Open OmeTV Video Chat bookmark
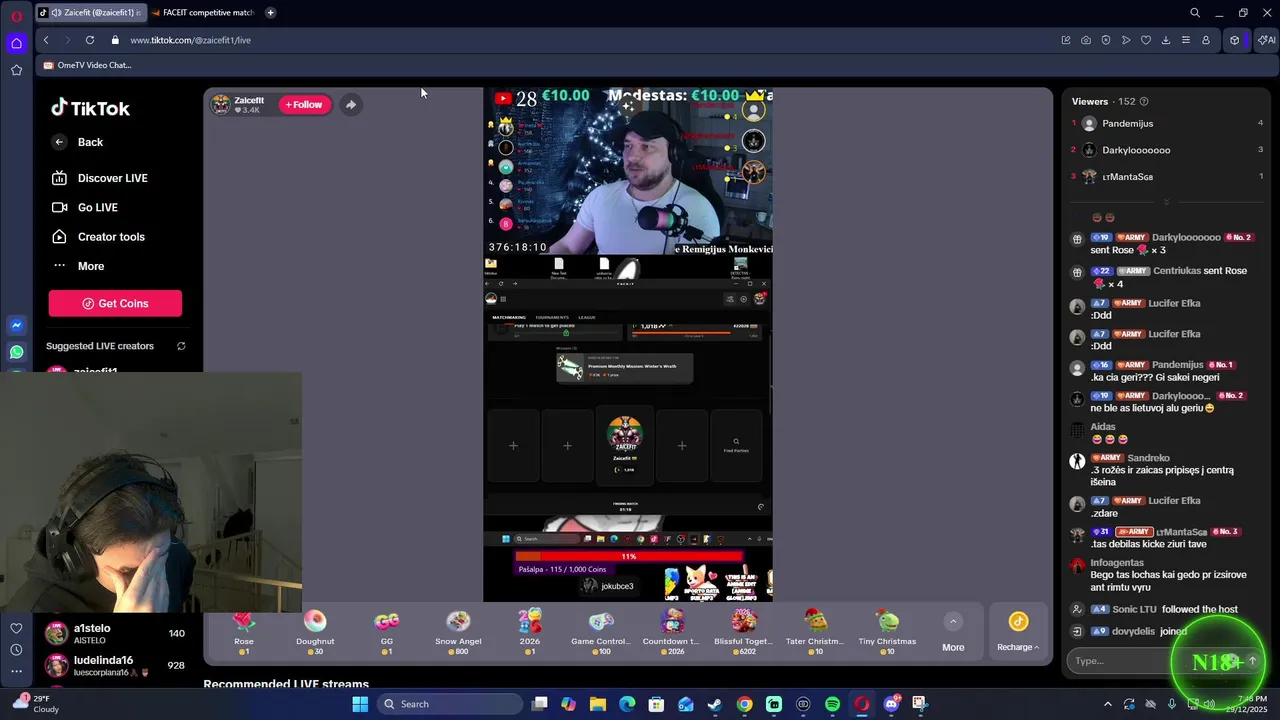Screen dimensions: 1280x720 pos(88,65)
